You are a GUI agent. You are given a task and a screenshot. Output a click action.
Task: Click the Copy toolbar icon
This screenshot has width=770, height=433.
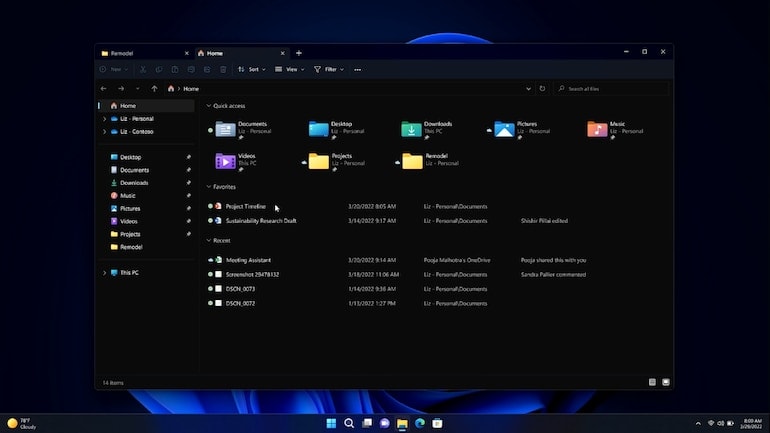159,70
